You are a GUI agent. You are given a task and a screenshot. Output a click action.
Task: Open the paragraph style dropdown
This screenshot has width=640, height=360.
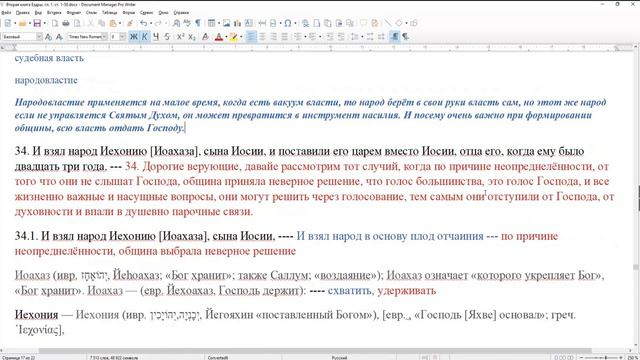pyautogui.click(x=40, y=37)
